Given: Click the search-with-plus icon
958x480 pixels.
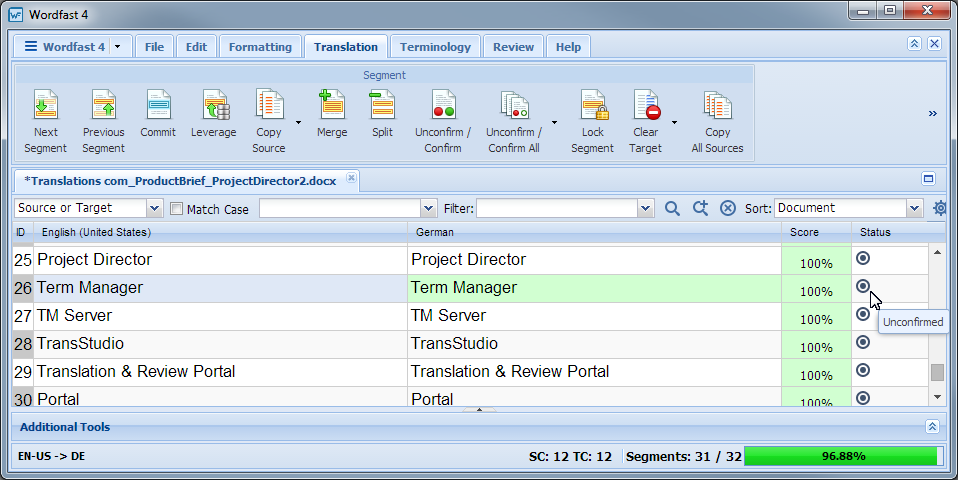Looking at the screenshot, I should point(700,208).
